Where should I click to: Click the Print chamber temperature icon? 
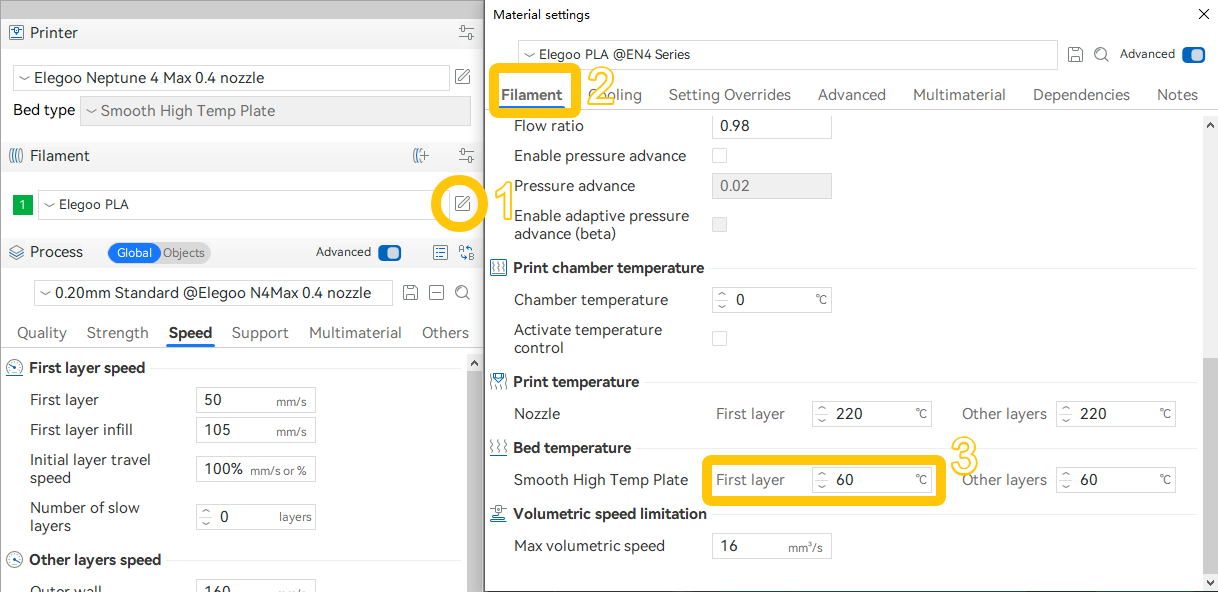(498, 268)
